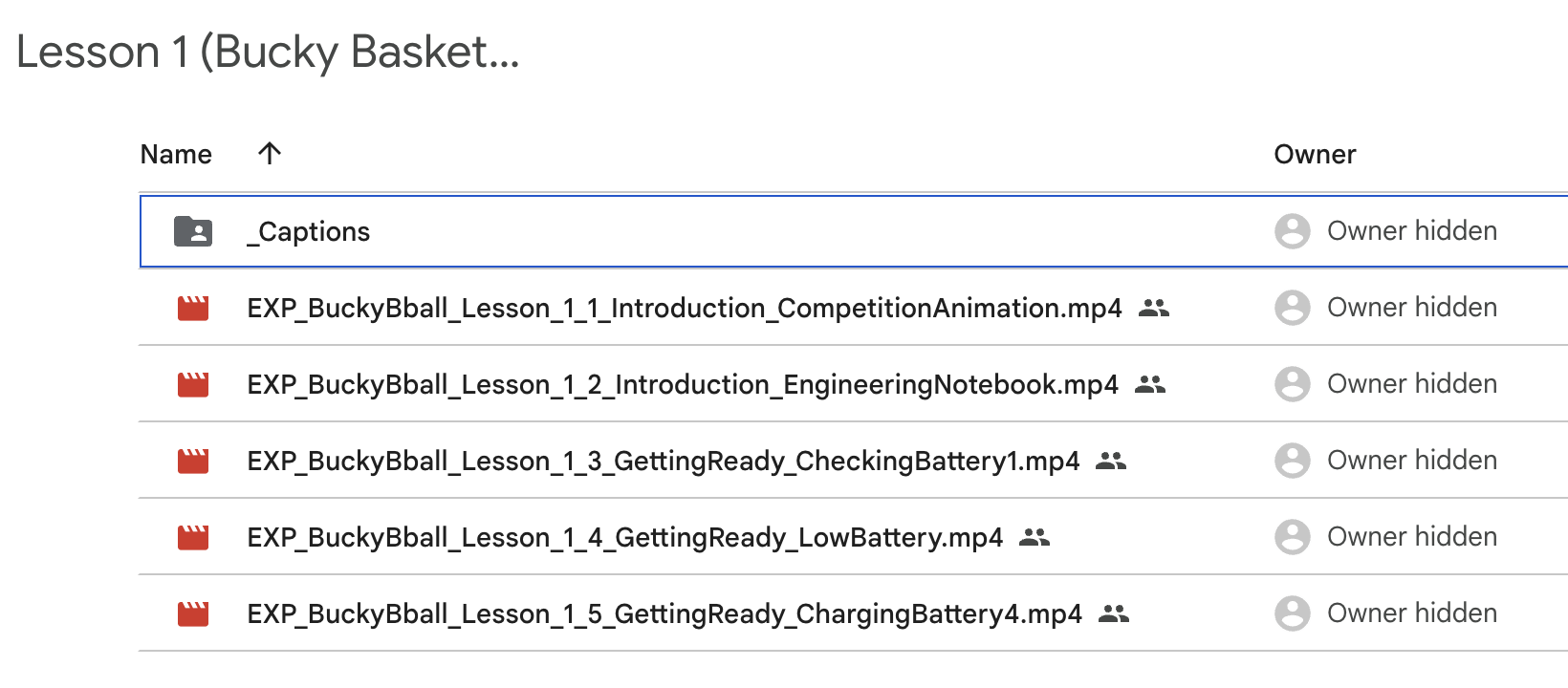
Task: Click the video icon beside LowBattery.mp4
Action: [193, 537]
